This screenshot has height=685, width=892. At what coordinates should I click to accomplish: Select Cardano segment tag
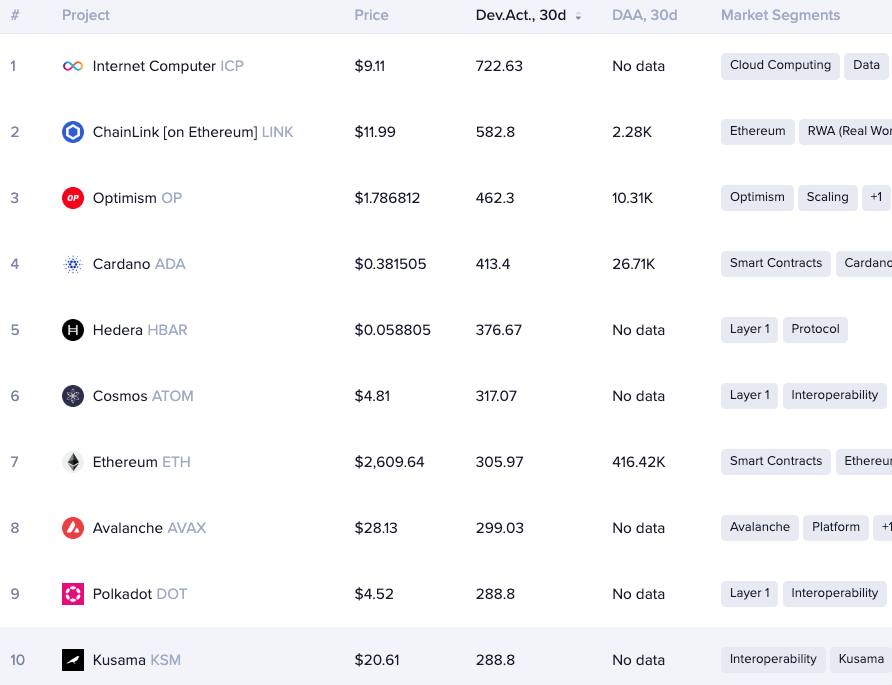pyautogui.click(x=864, y=264)
